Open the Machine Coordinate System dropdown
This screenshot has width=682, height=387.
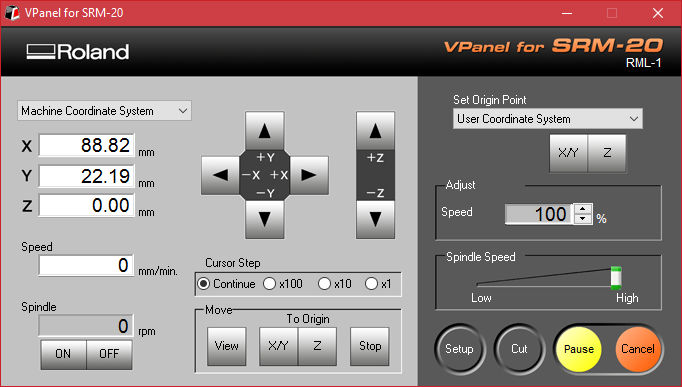[x=104, y=111]
